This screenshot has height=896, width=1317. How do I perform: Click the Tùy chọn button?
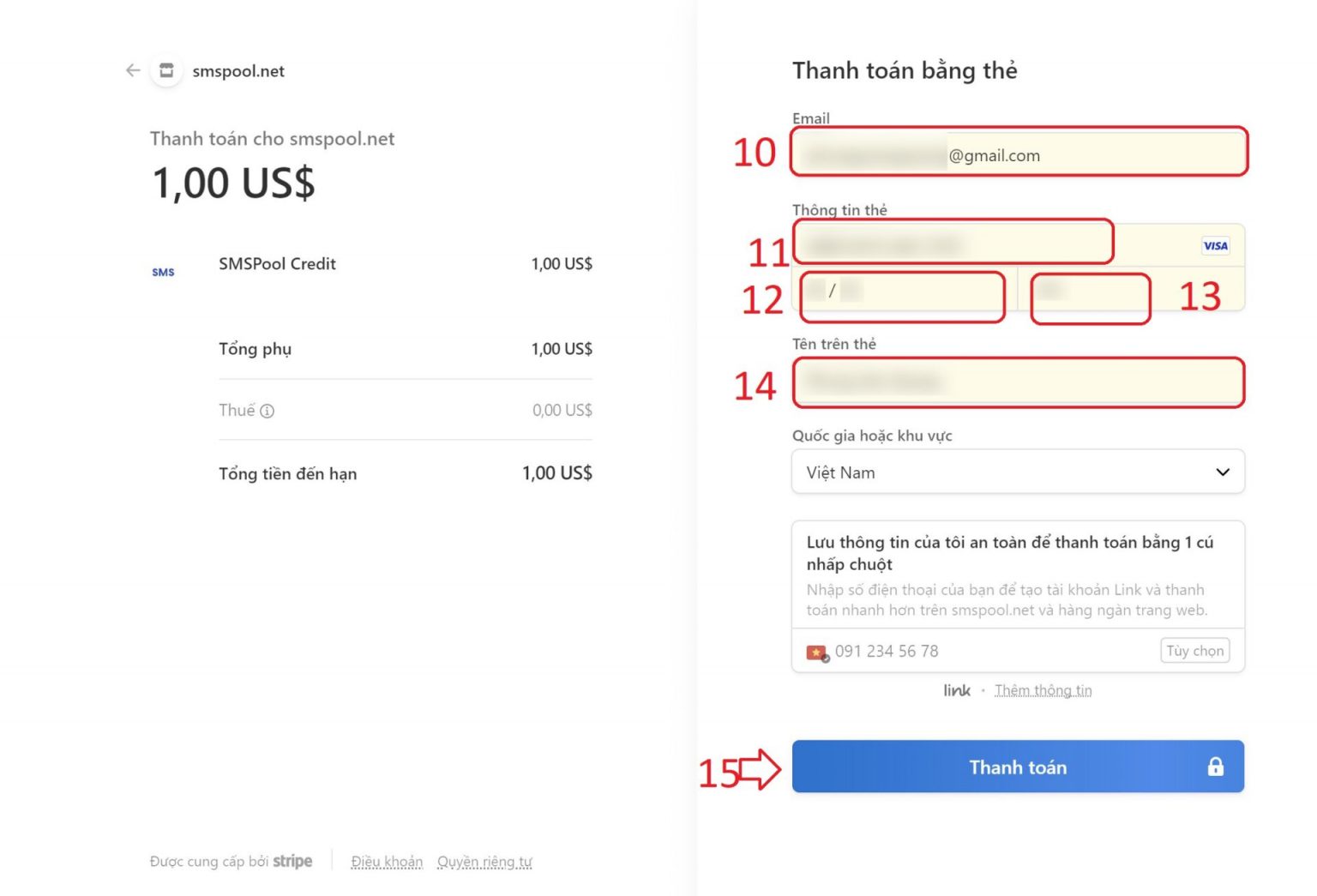click(1194, 651)
